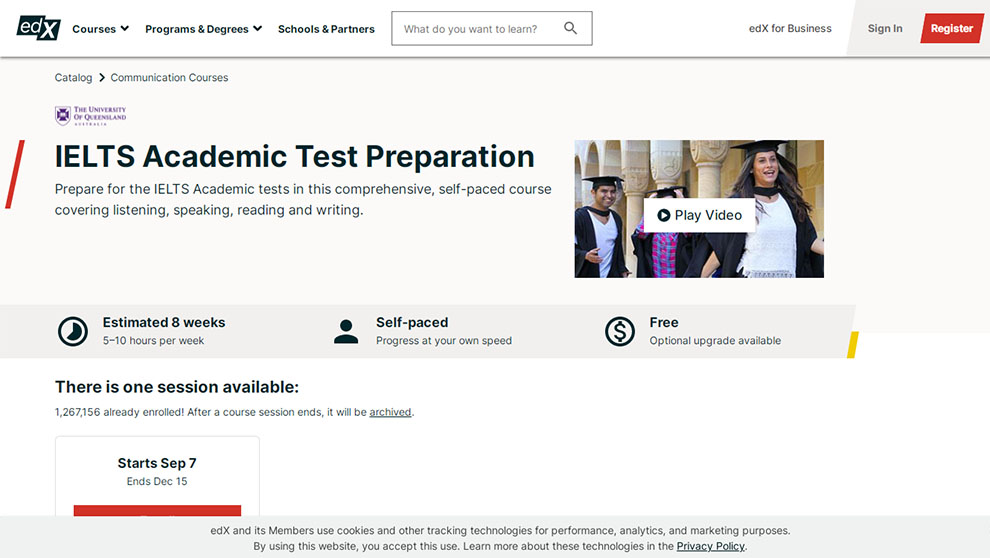Click the play circle icon on video

(664, 215)
